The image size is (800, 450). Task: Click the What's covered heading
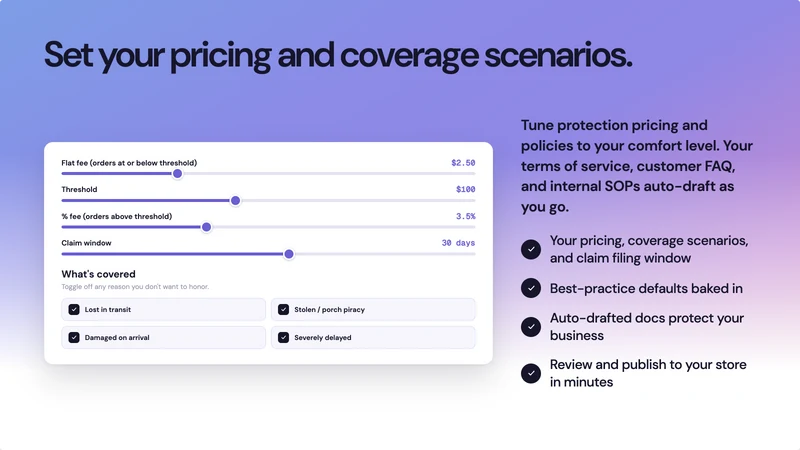[x=98, y=274]
